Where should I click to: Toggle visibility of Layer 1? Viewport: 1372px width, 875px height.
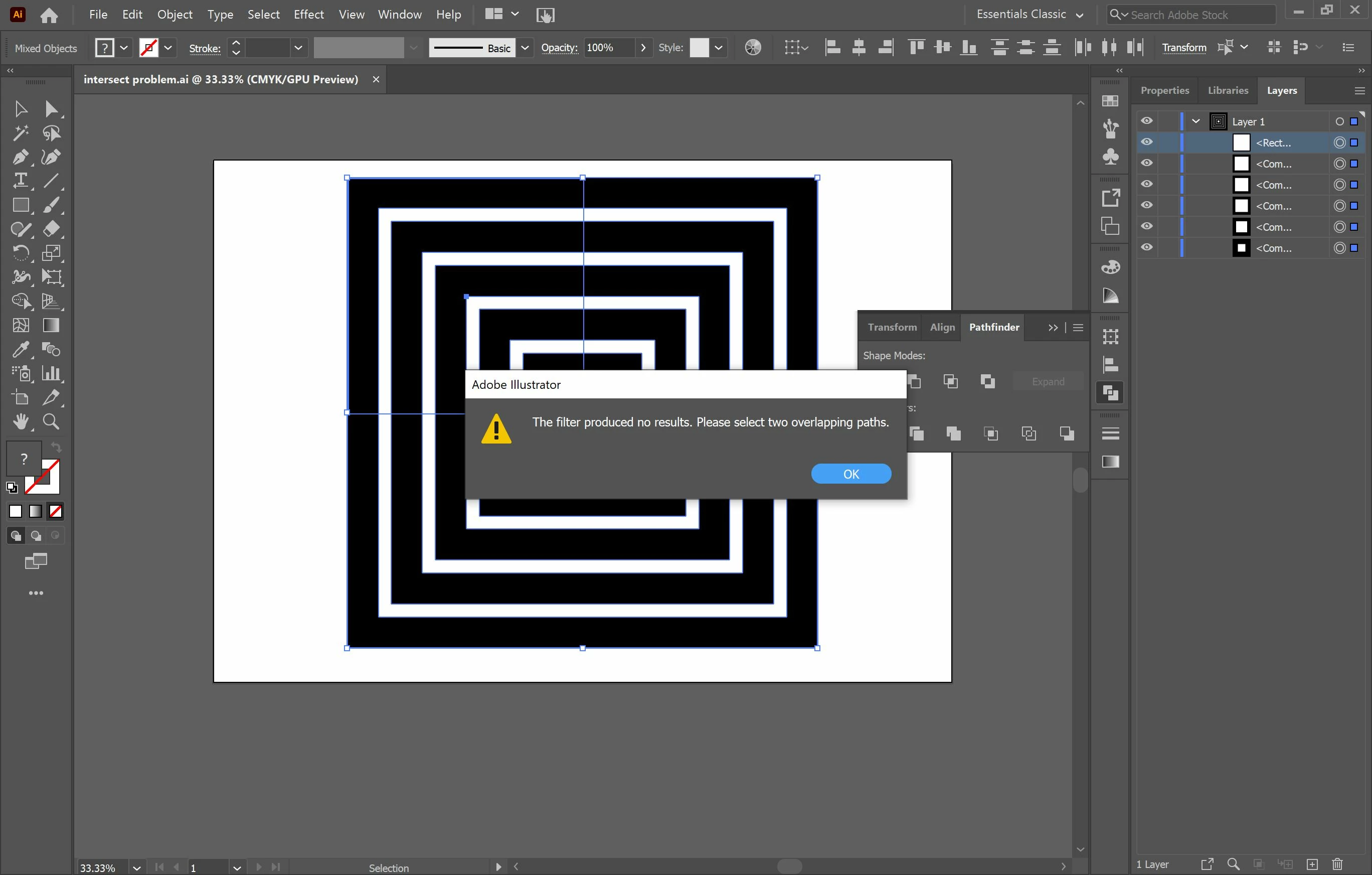click(1146, 121)
